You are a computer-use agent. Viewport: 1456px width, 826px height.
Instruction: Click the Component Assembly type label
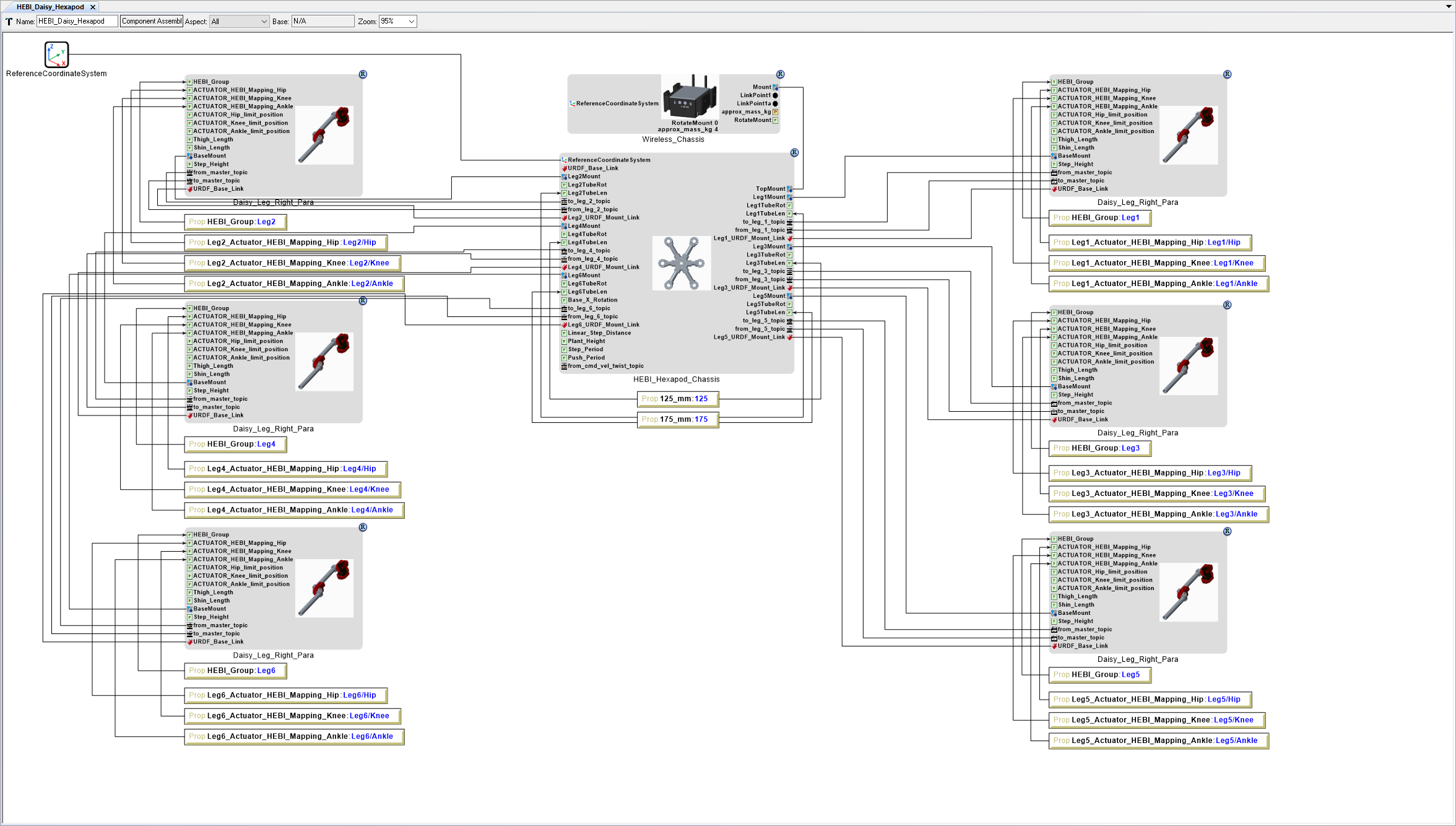(151, 20)
